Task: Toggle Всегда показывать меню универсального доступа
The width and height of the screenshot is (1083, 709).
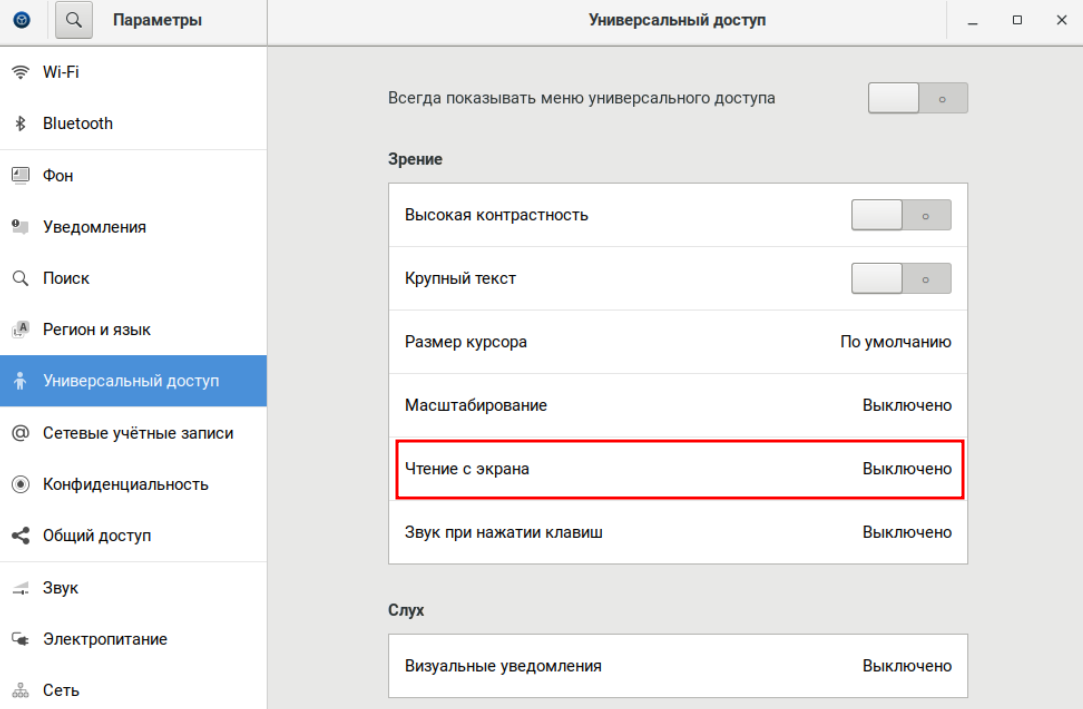Action: pos(917,98)
